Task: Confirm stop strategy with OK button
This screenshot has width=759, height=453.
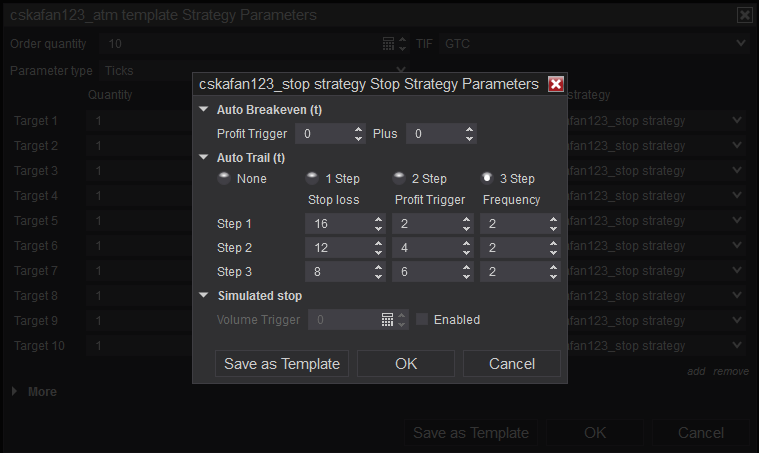Action: [406, 363]
